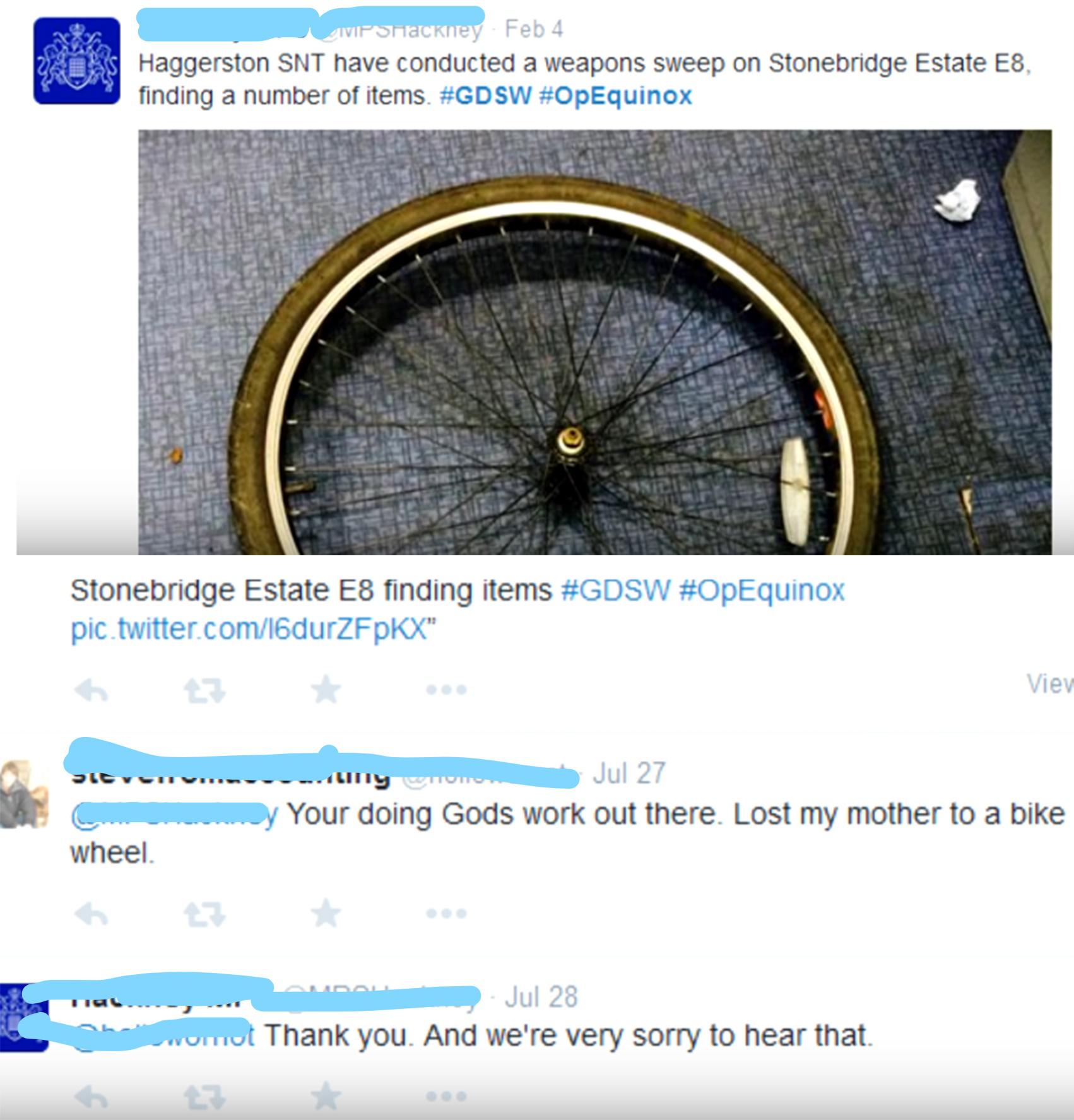Open the #GDSW hashtag in top tweet
Viewport: 1074px width, 1120px height.
pos(485,95)
